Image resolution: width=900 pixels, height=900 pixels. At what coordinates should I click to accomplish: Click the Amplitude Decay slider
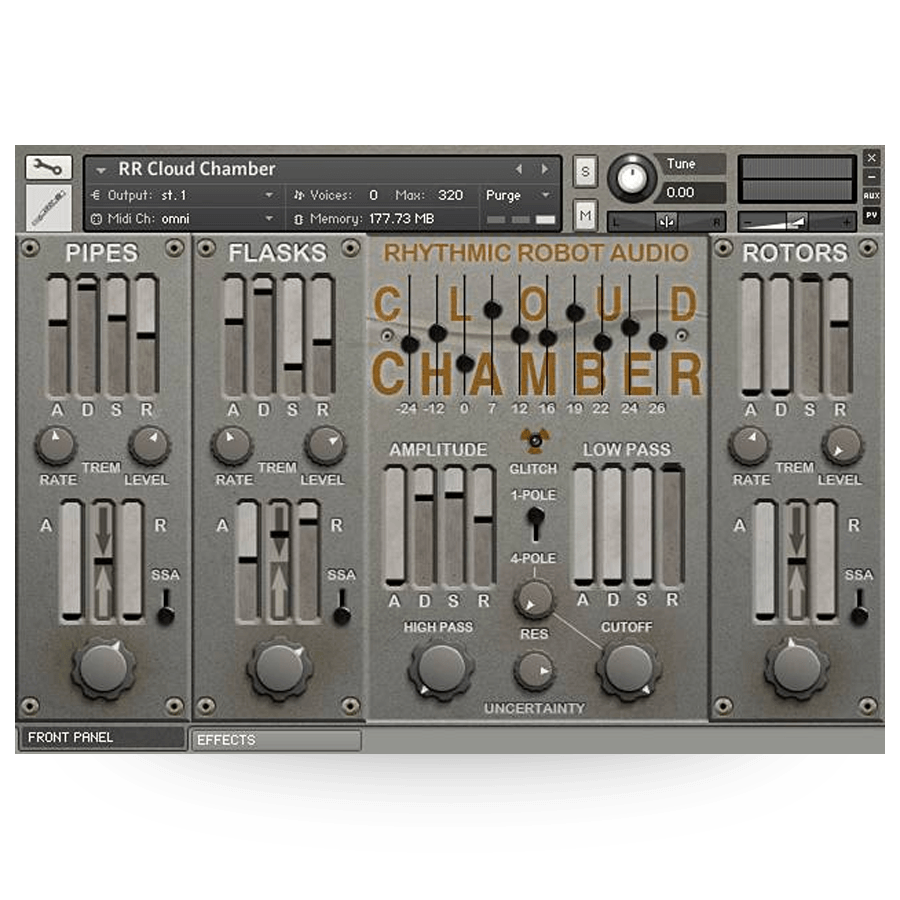[x=424, y=526]
